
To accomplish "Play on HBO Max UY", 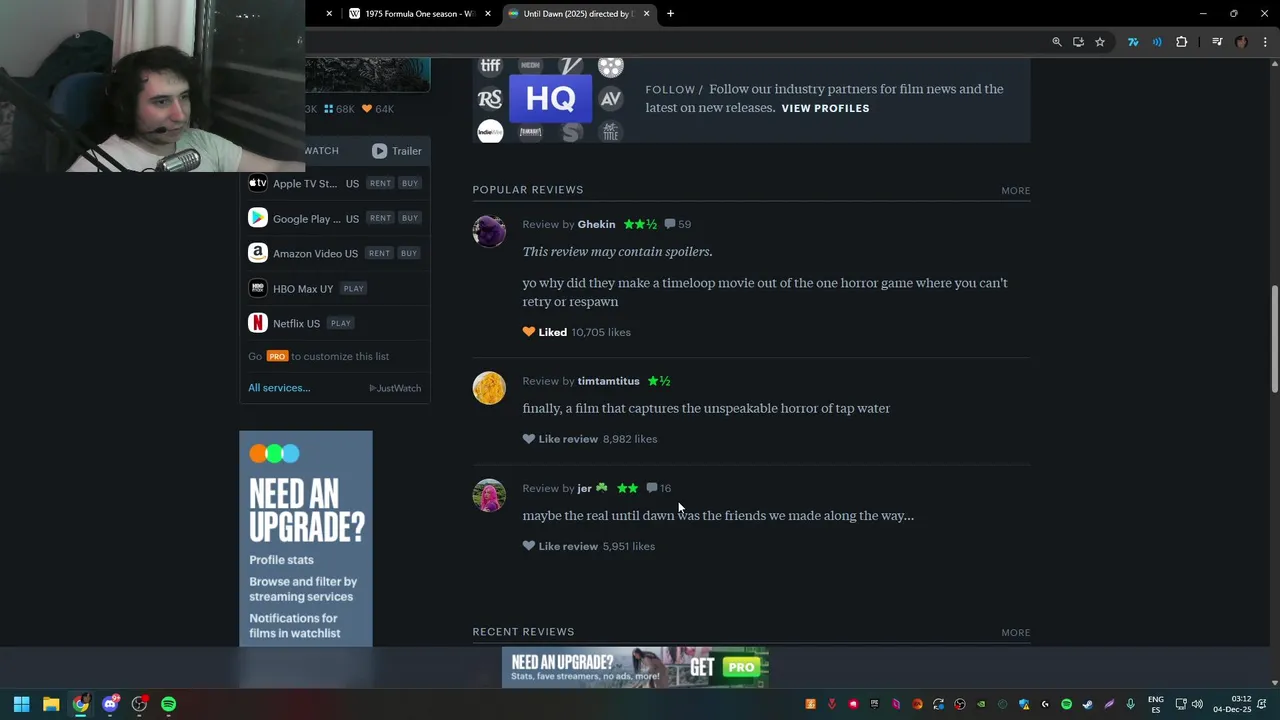I will tap(353, 288).
